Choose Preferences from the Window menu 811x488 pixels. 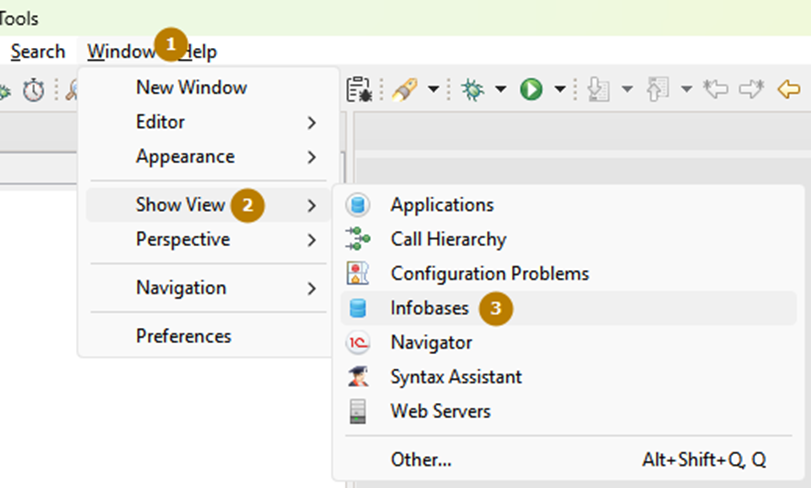(x=183, y=336)
